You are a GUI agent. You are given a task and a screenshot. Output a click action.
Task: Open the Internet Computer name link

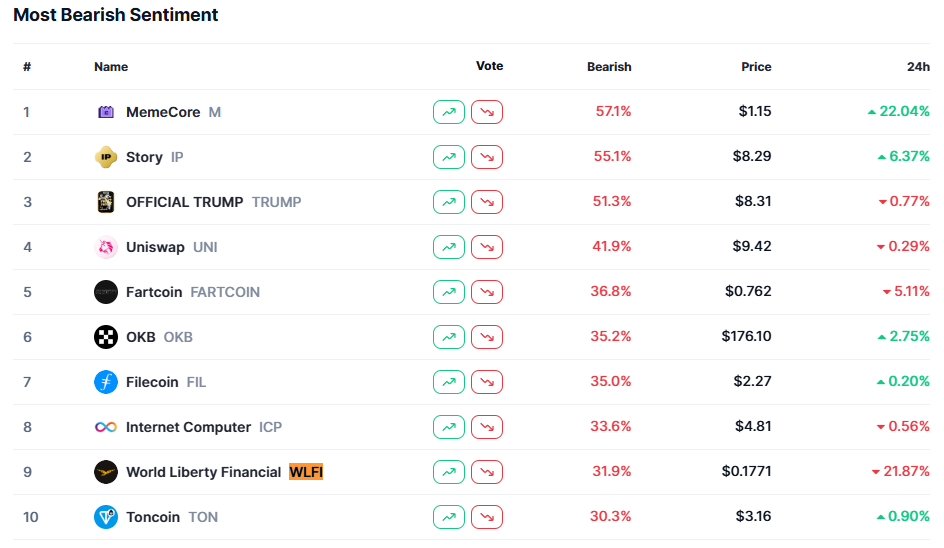pyautogui.click(x=188, y=427)
